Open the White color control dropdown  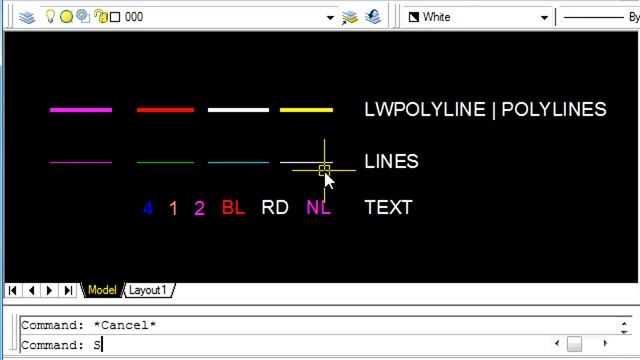(544, 18)
